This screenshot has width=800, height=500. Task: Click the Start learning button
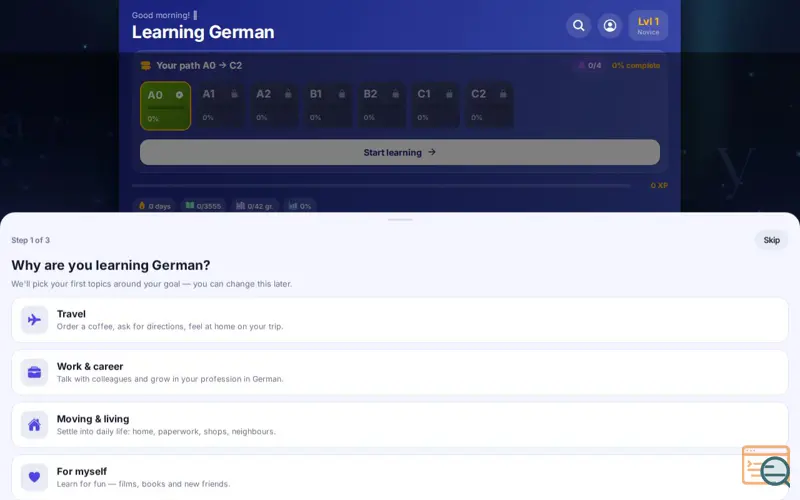tap(399, 152)
